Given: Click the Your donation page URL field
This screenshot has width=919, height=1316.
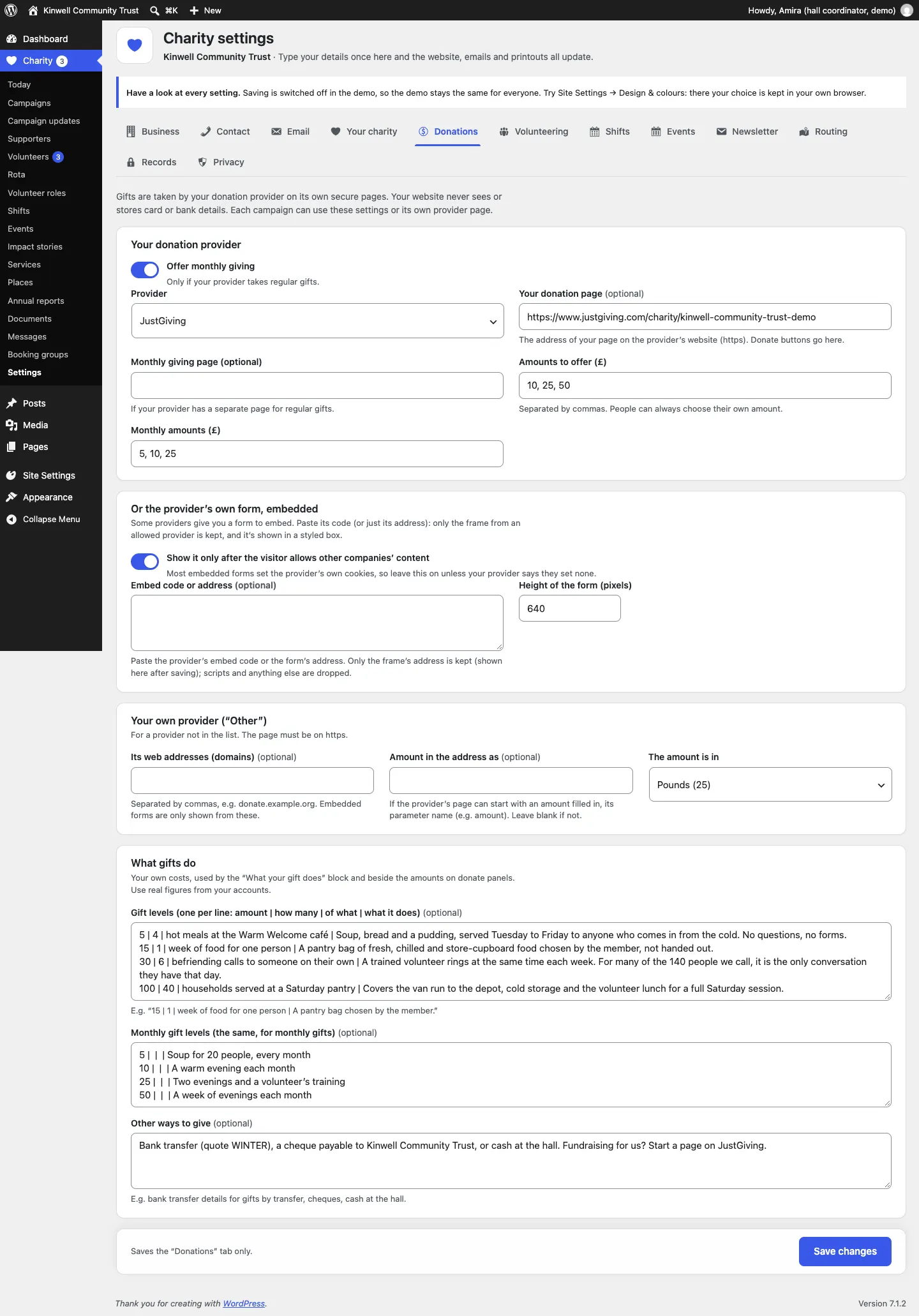Looking at the screenshot, I should [x=705, y=317].
